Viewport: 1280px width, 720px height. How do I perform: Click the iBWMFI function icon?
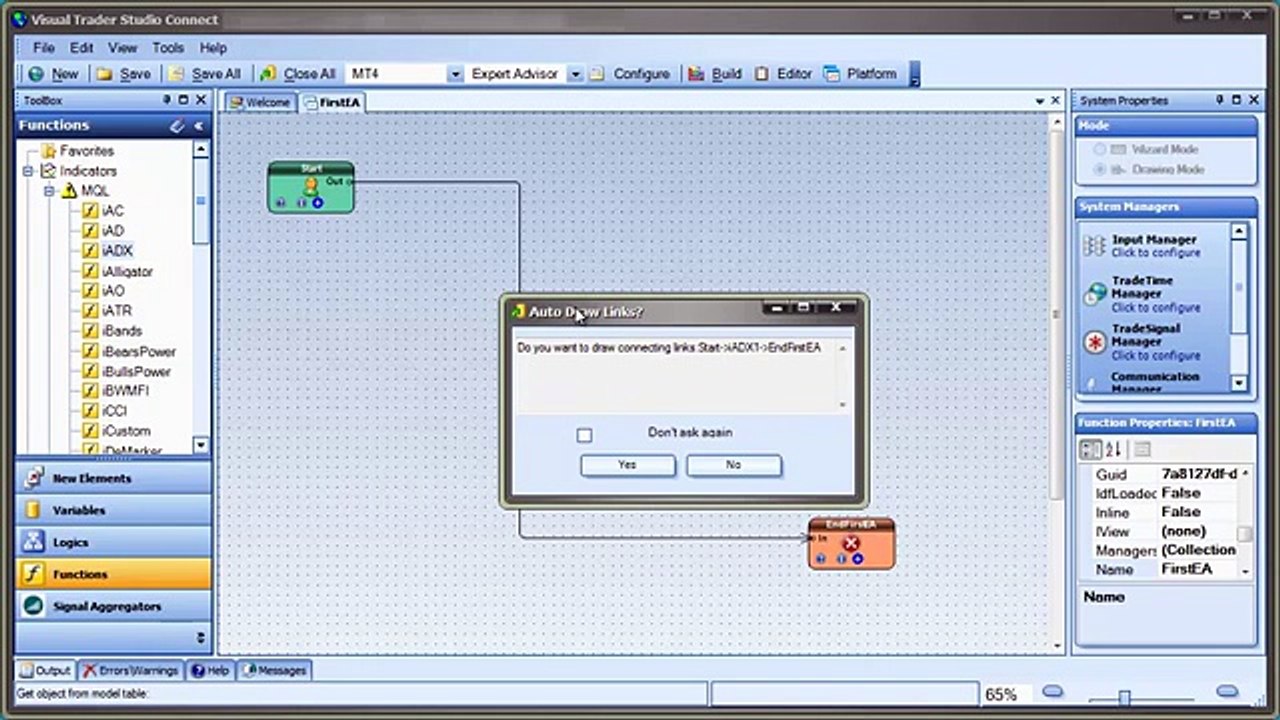90,391
